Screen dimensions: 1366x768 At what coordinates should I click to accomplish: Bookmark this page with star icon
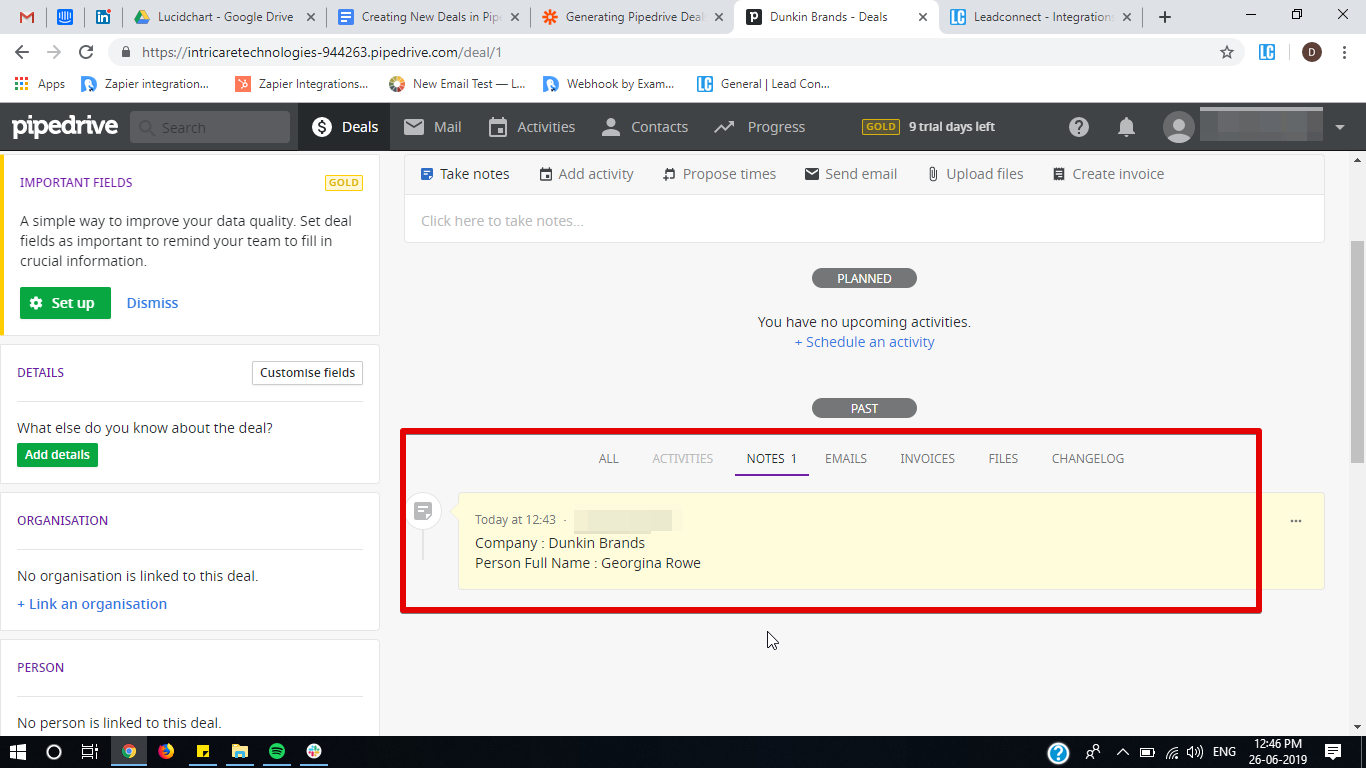1227,52
